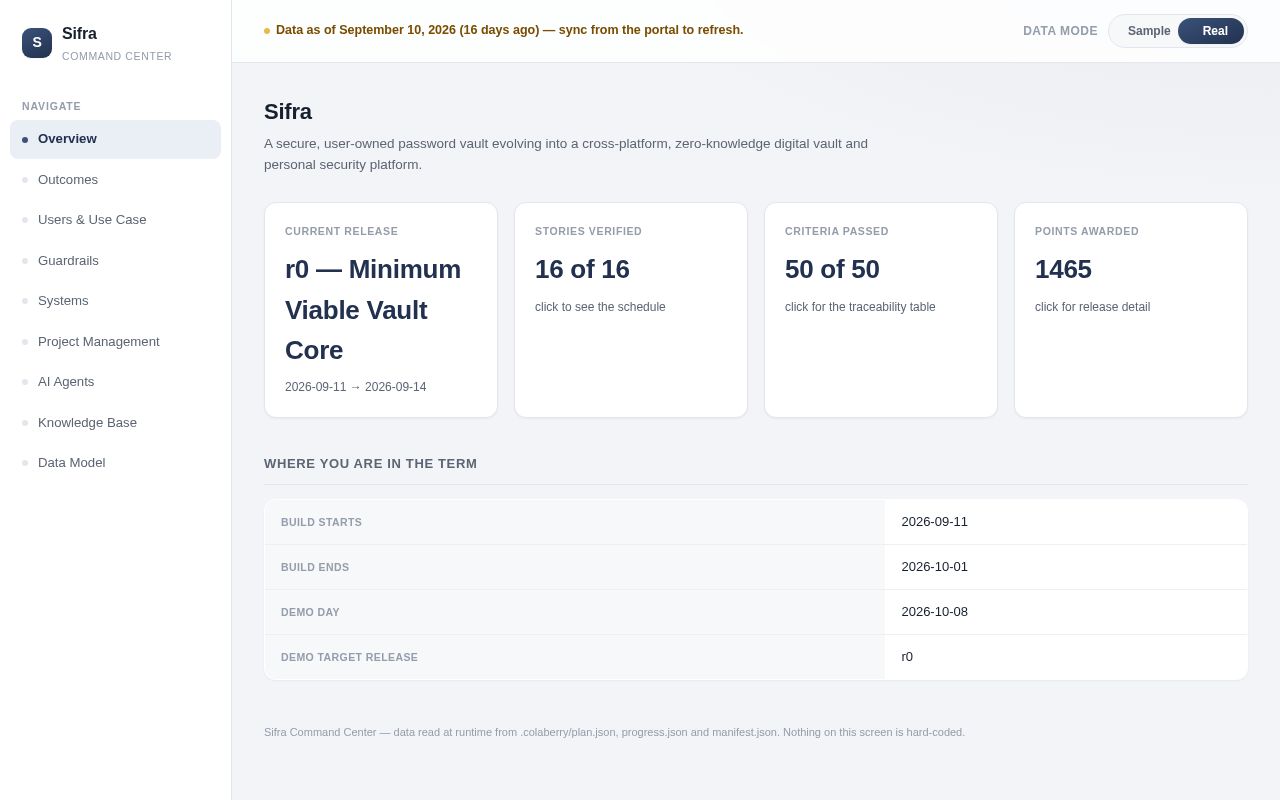Go to Outcomes in the sidebar

(x=115, y=180)
